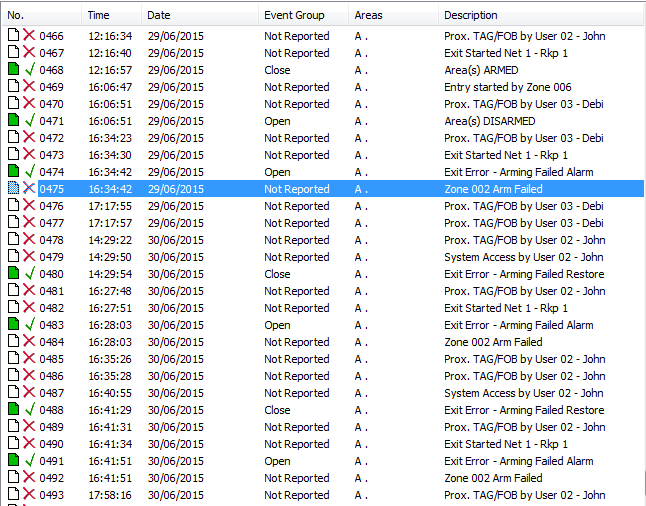Click the green document icon for event 0468
The image size is (646, 506).
tap(13, 70)
